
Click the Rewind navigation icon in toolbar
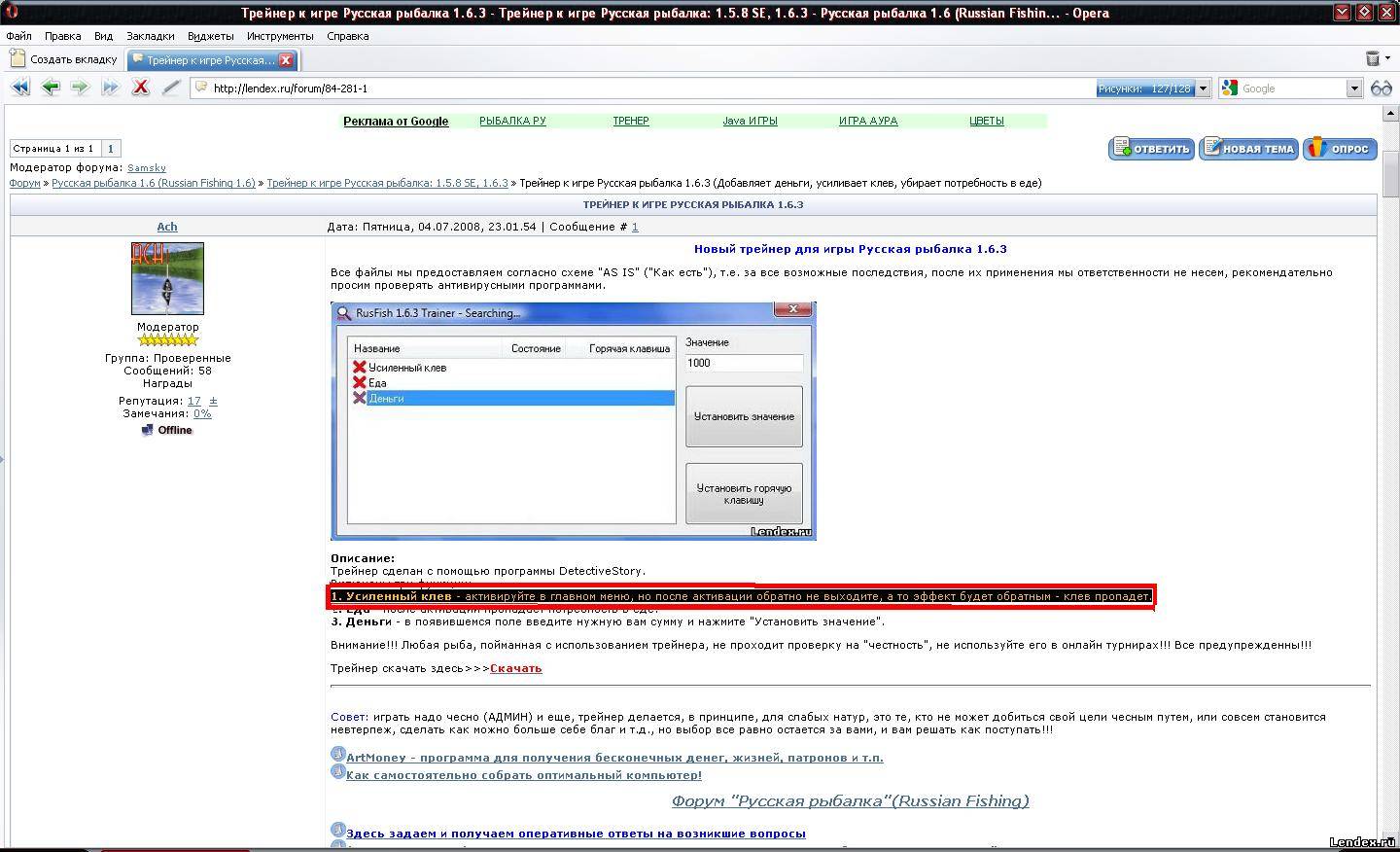(x=19, y=88)
